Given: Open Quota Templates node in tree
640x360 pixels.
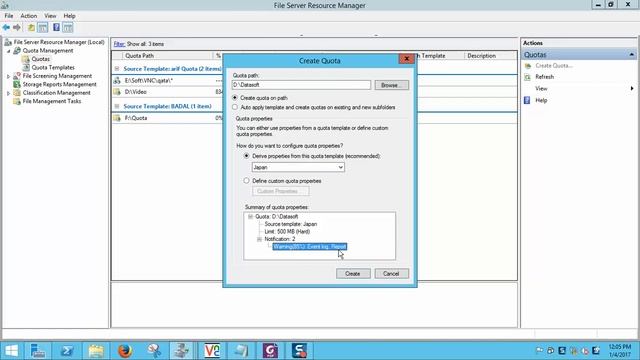Looking at the screenshot, I should click(53, 67).
